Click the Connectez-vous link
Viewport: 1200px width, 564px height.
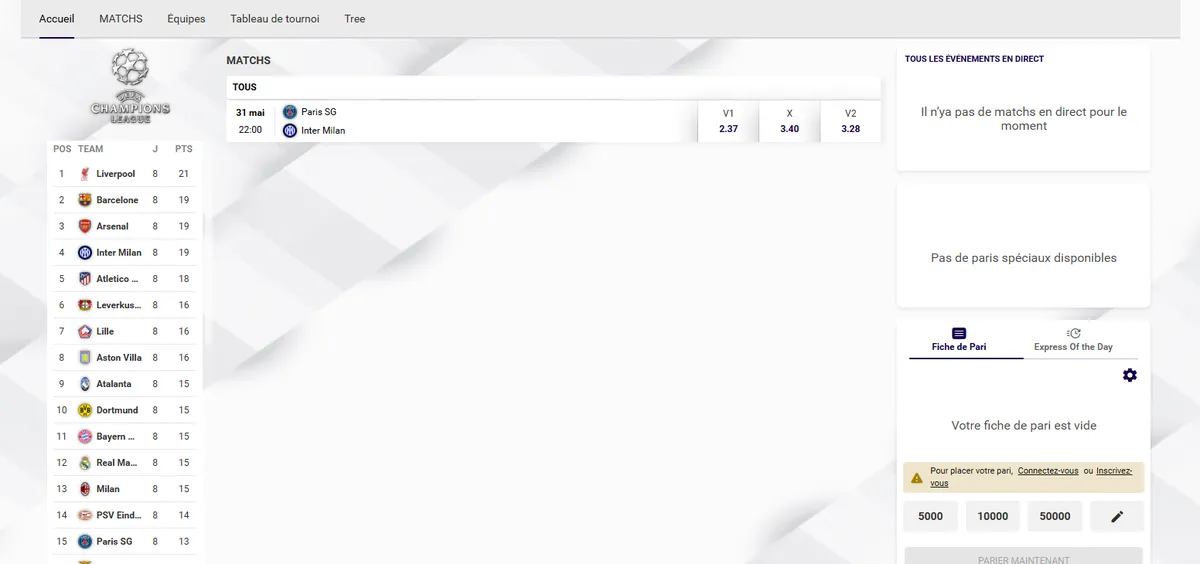click(1048, 471)
